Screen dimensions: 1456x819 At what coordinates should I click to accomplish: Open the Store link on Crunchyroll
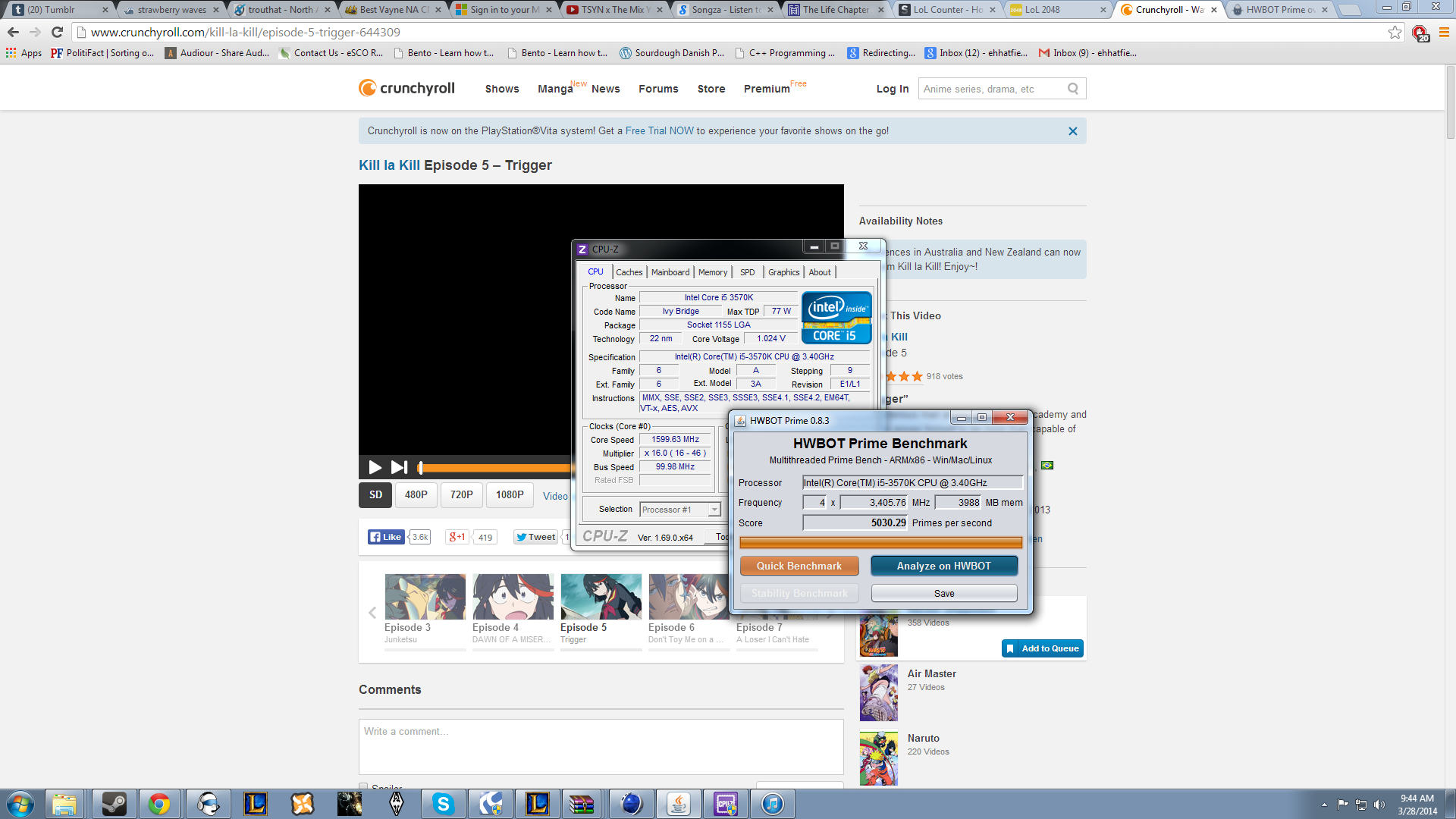click(x=711, y=89)
